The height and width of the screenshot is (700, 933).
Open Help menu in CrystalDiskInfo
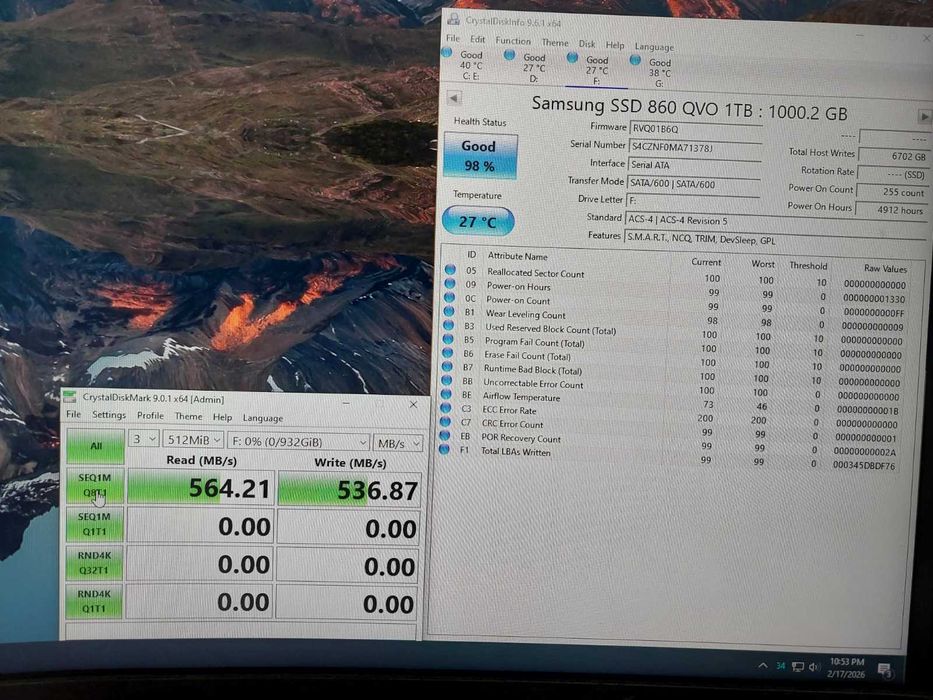click(x=615, y=45)
